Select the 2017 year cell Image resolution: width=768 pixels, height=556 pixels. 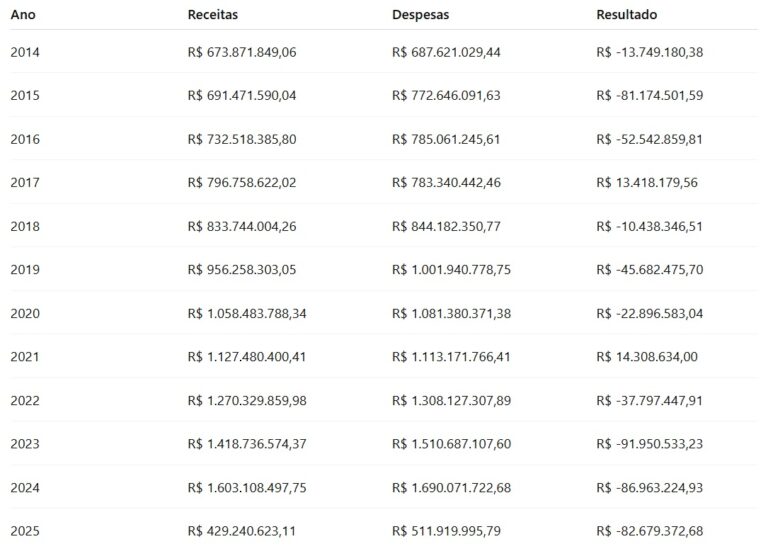tap(25, 182)
